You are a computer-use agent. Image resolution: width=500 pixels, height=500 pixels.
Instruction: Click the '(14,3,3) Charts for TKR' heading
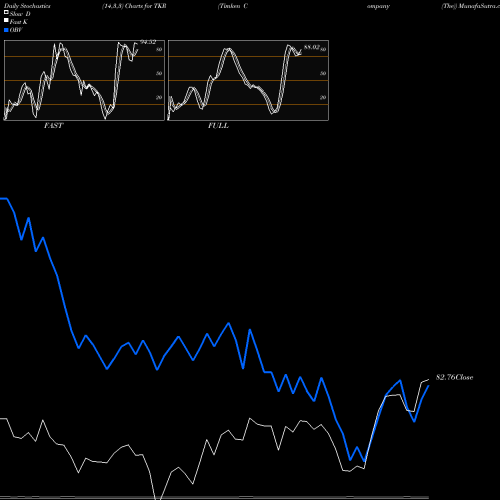[x=134, y=6]
